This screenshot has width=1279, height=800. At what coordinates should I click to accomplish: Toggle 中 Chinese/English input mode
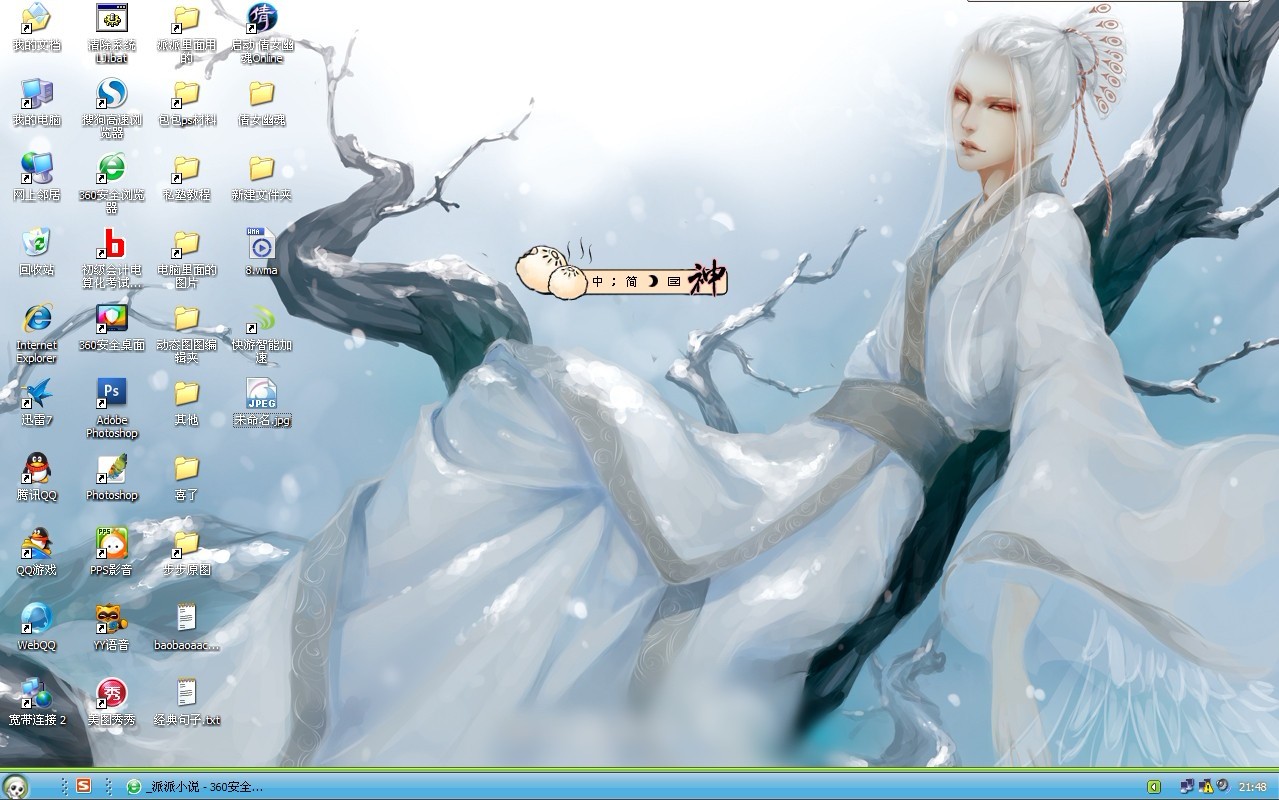[x=598, y=282]
